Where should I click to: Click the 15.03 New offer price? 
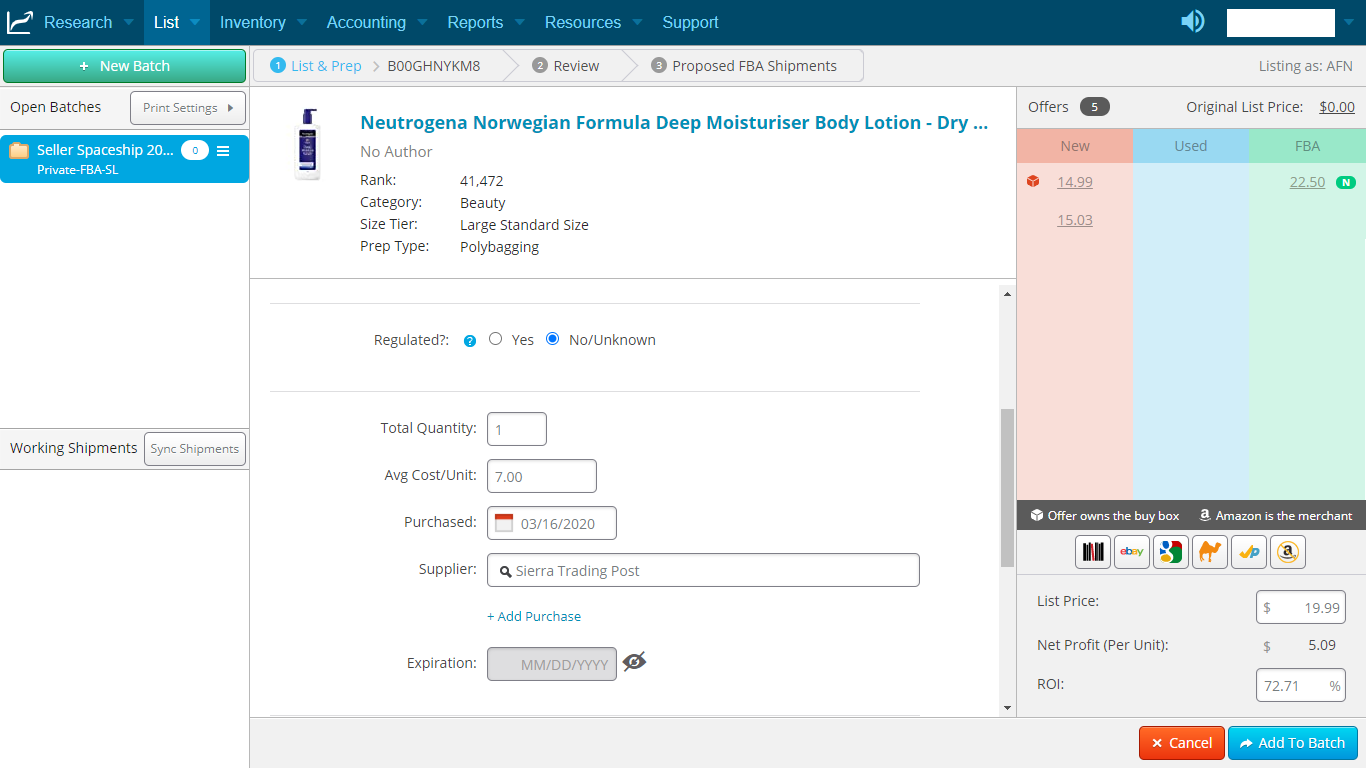pos(1075,220)
